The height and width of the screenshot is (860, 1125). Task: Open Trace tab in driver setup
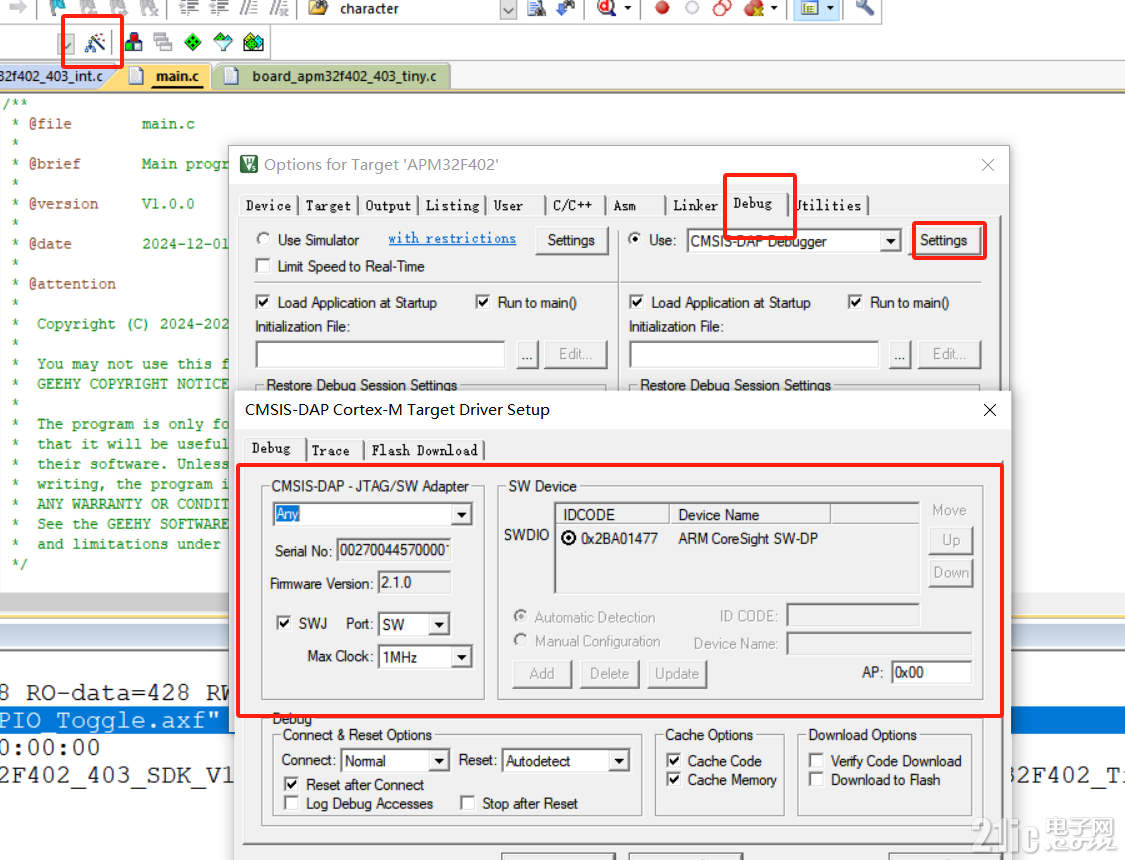click(331, 450)
